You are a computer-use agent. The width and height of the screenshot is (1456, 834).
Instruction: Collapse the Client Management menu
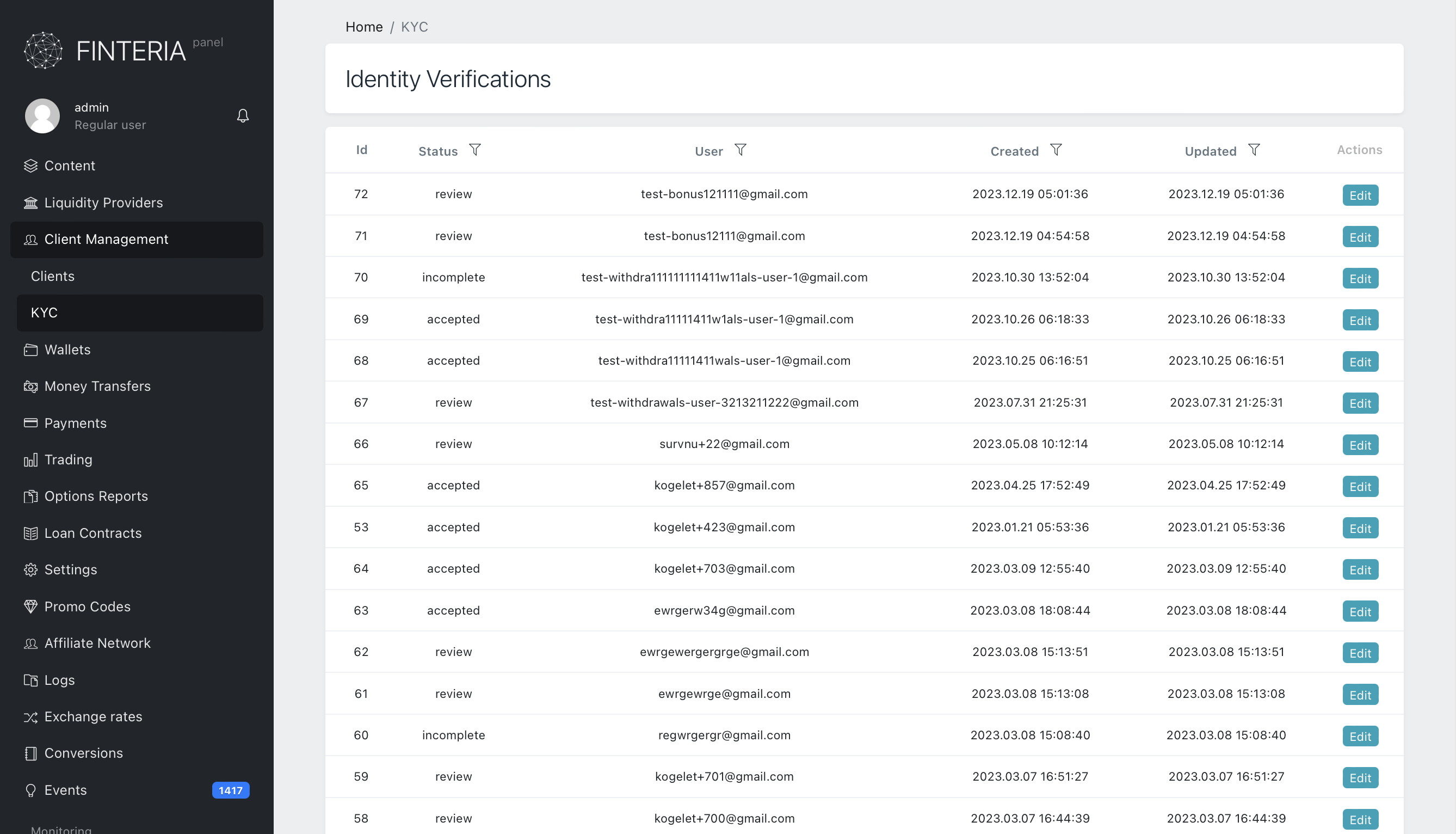[x=107, y=240]
